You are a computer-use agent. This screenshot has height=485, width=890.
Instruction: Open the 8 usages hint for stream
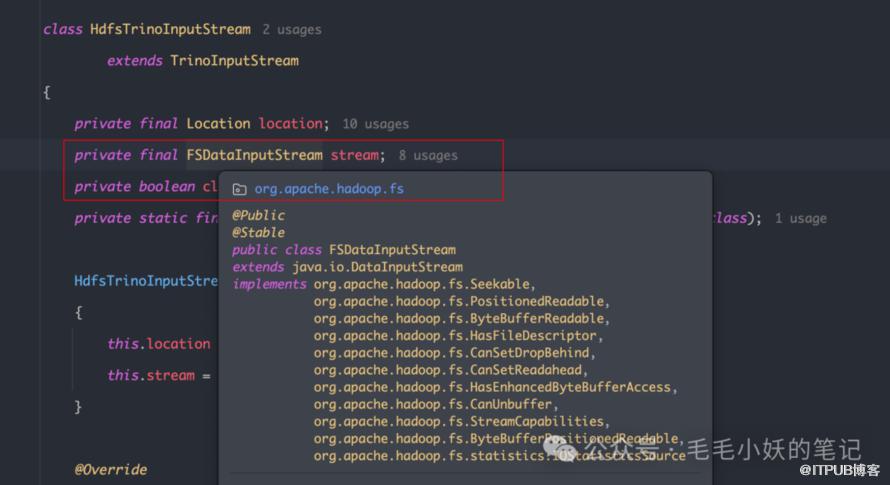(428, 155)
